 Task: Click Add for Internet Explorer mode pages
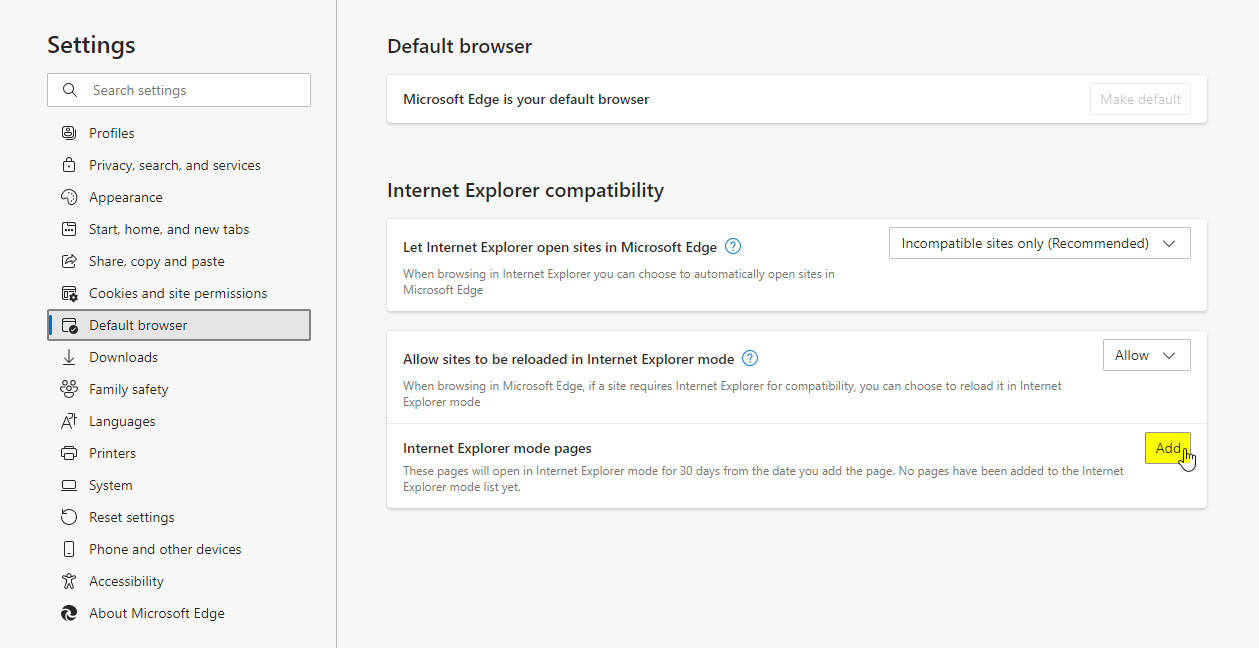[x=1167, y=448]
